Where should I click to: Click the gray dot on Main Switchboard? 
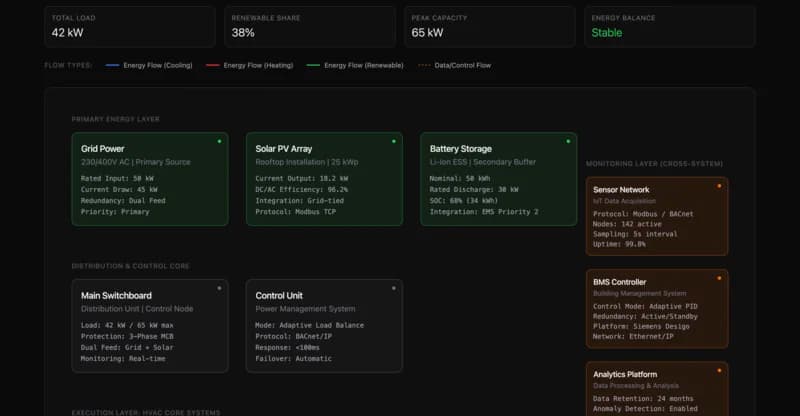219,288
